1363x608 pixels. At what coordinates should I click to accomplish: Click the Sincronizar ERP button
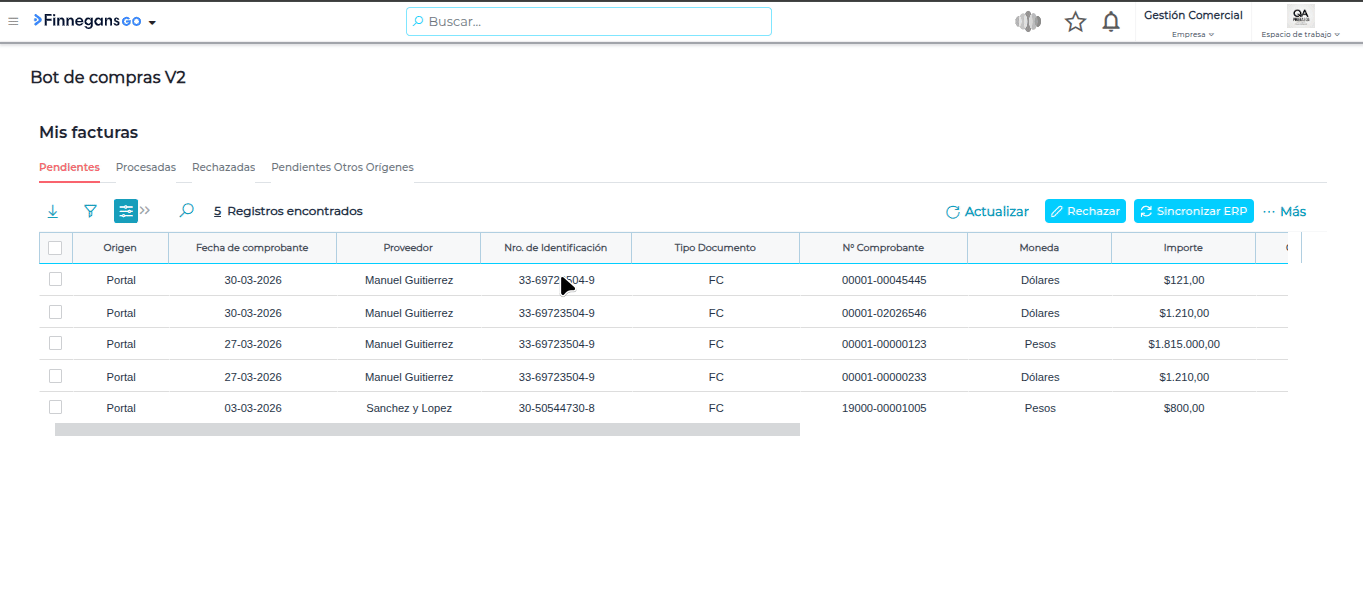(1193, 211)
